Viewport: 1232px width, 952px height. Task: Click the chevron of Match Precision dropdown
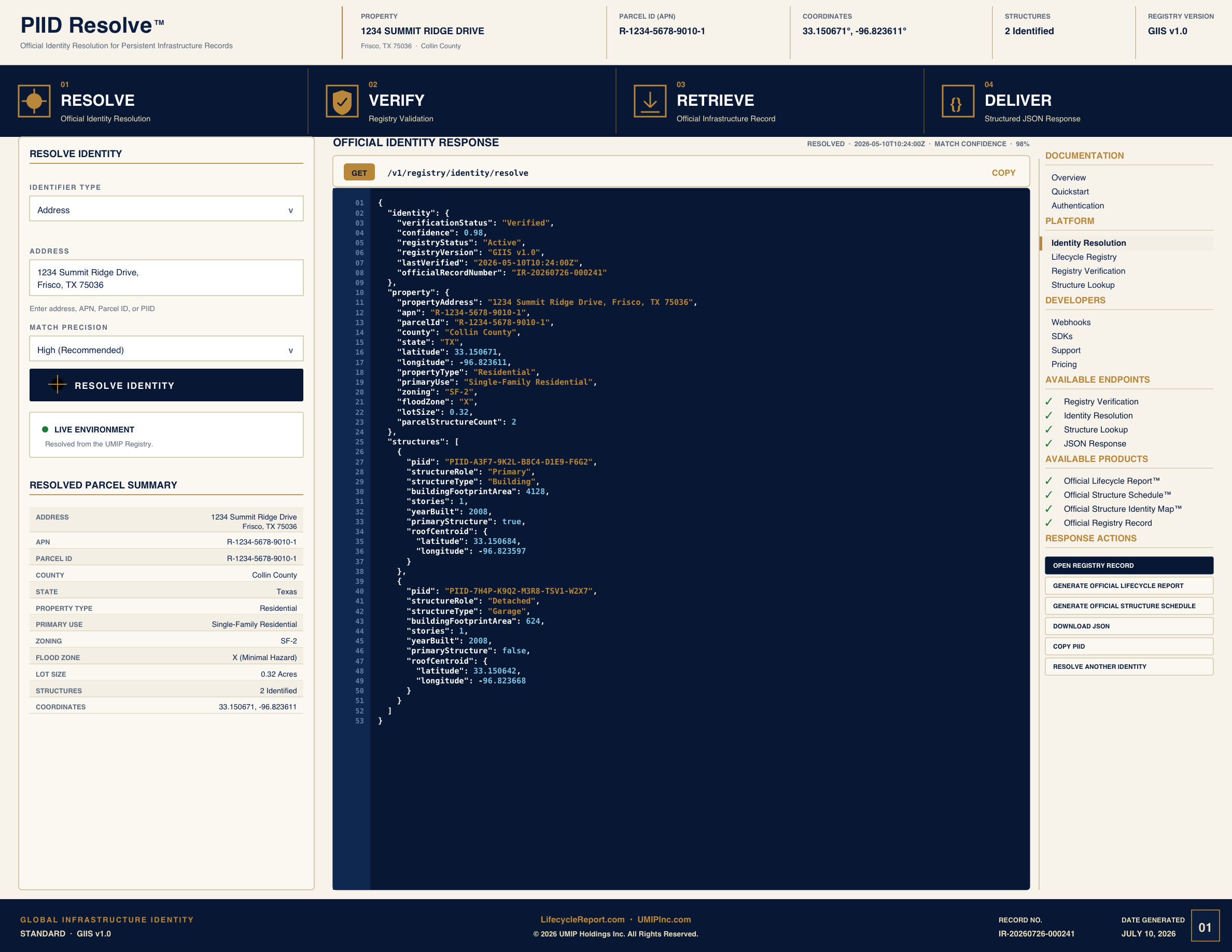tap(290, 351)
